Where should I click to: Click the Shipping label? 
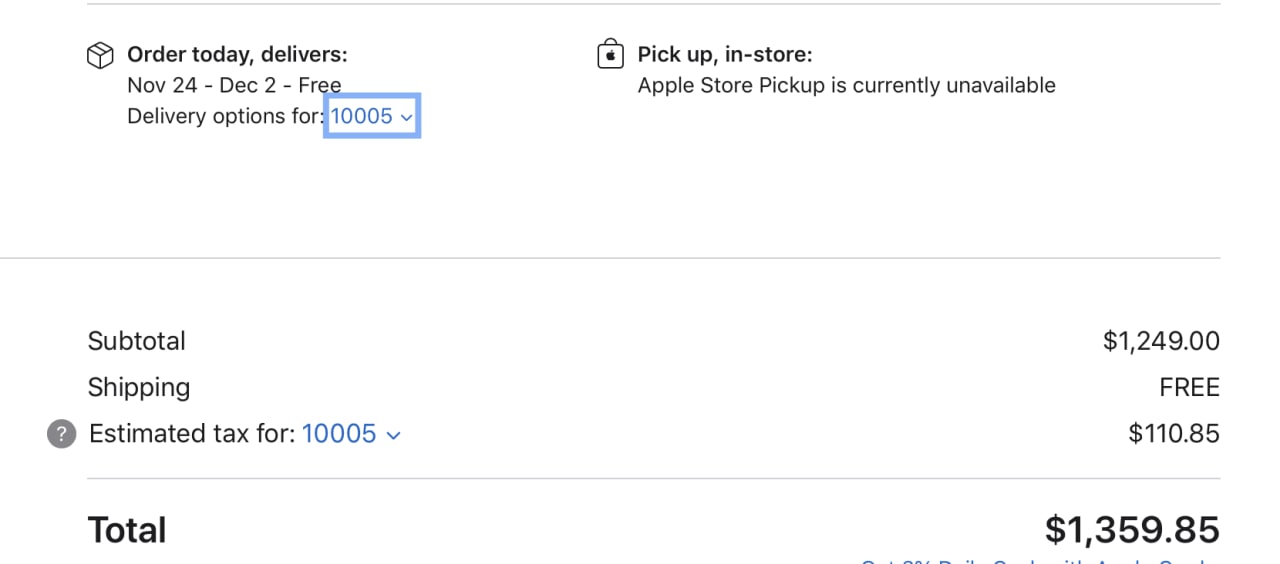point(139,387)
